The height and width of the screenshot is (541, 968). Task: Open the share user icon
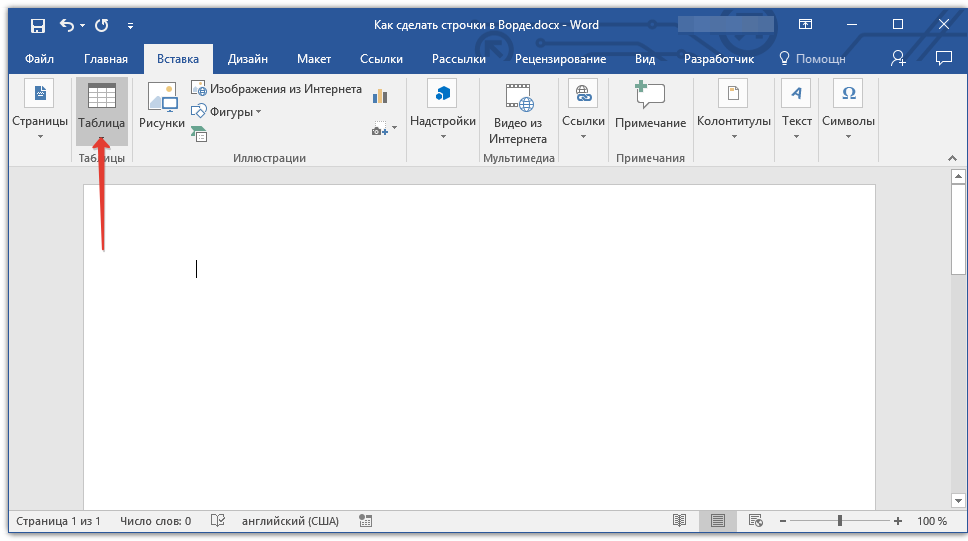point(898,59)
